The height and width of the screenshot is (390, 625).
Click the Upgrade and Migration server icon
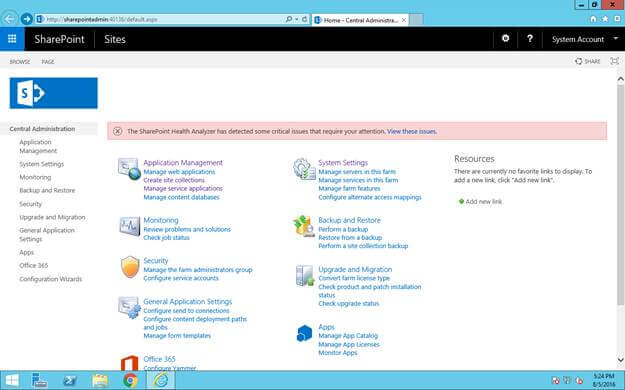[305, 276]
